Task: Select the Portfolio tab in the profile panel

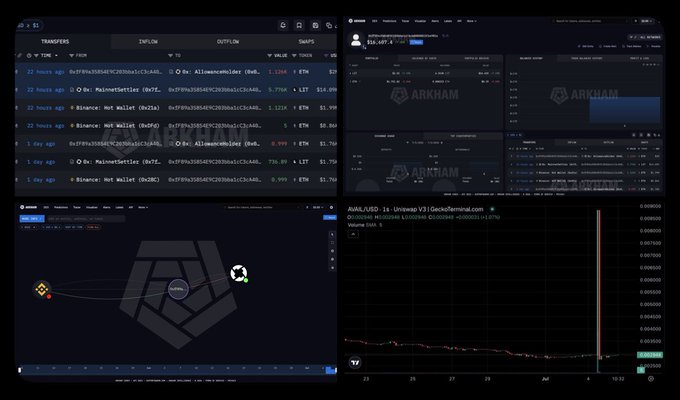Action: pos(371,58)
